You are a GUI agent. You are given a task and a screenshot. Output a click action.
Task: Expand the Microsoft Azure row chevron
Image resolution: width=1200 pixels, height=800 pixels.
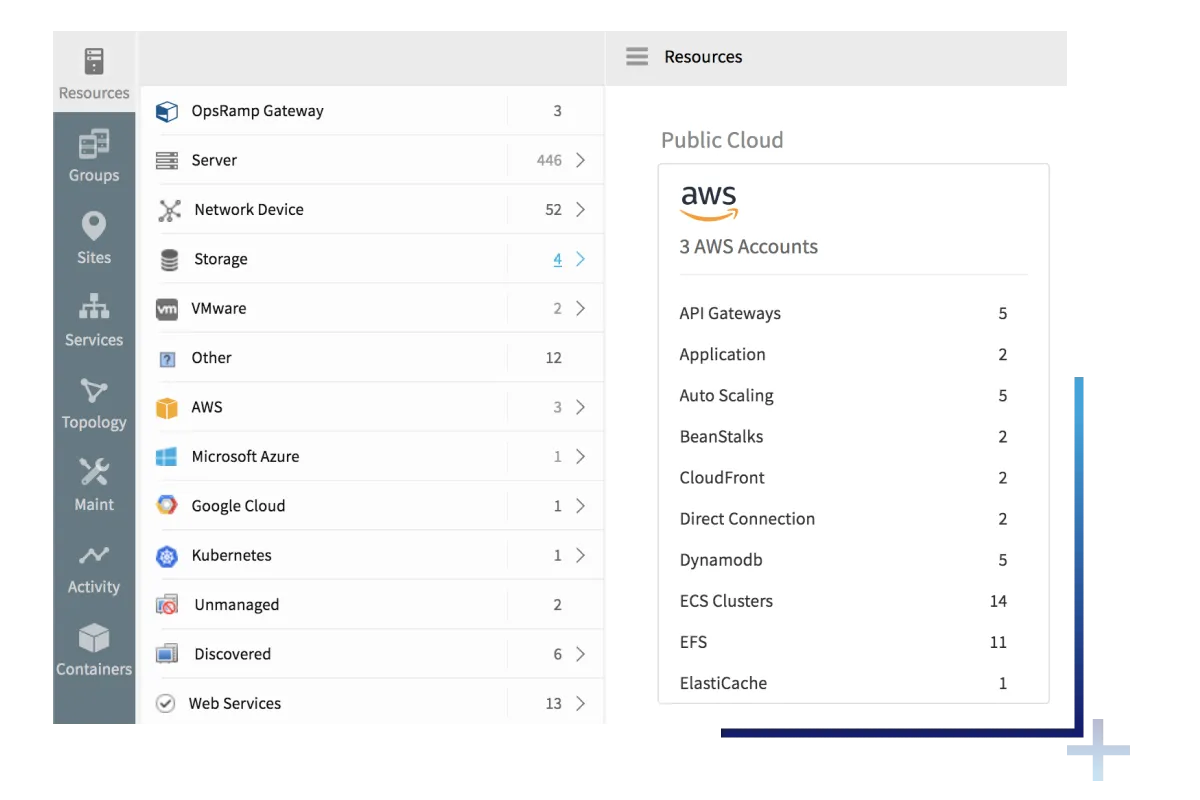coord(581,457)
